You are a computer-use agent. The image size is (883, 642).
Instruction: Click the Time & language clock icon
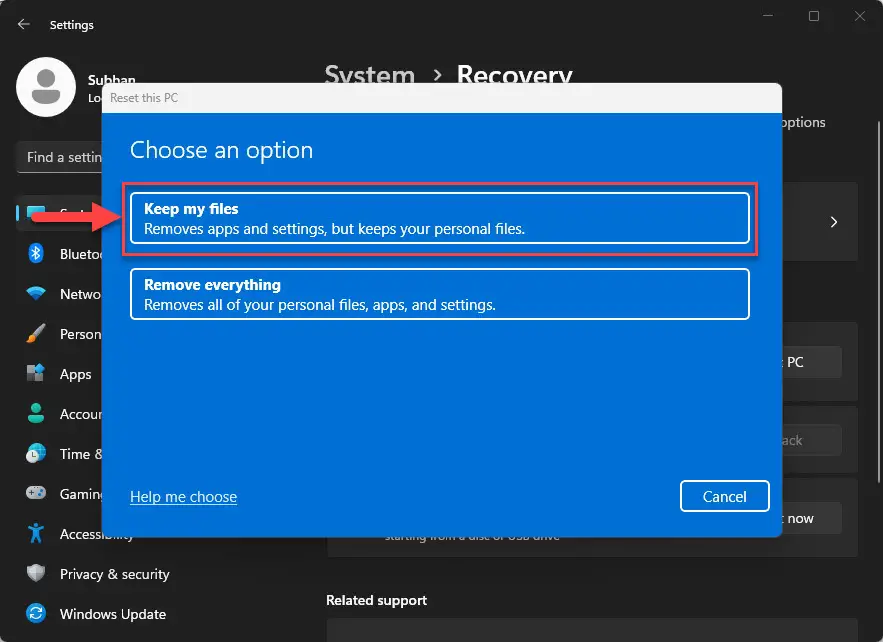pos(36,454)
